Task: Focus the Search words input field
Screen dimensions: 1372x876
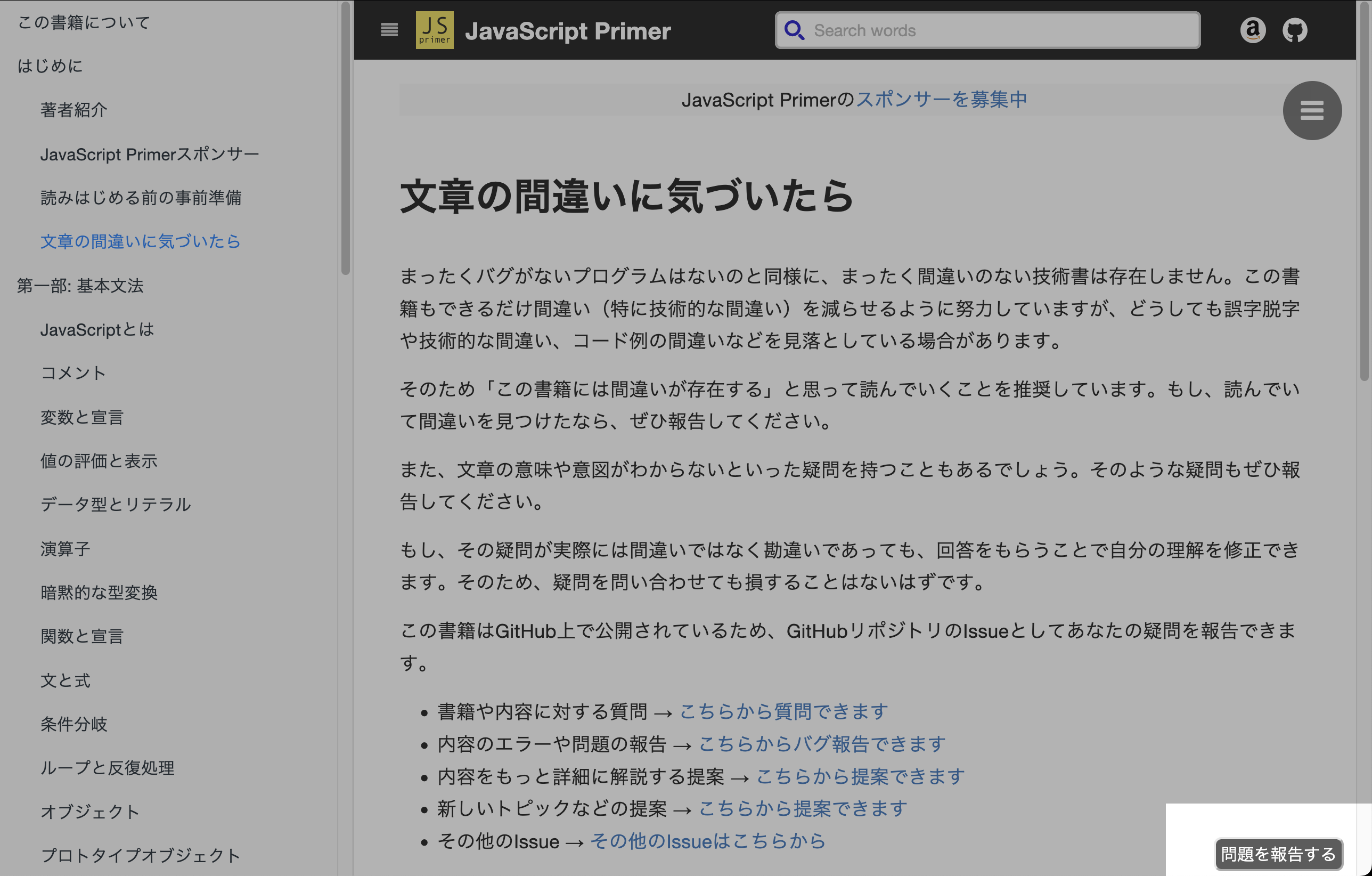Action: 987,30
